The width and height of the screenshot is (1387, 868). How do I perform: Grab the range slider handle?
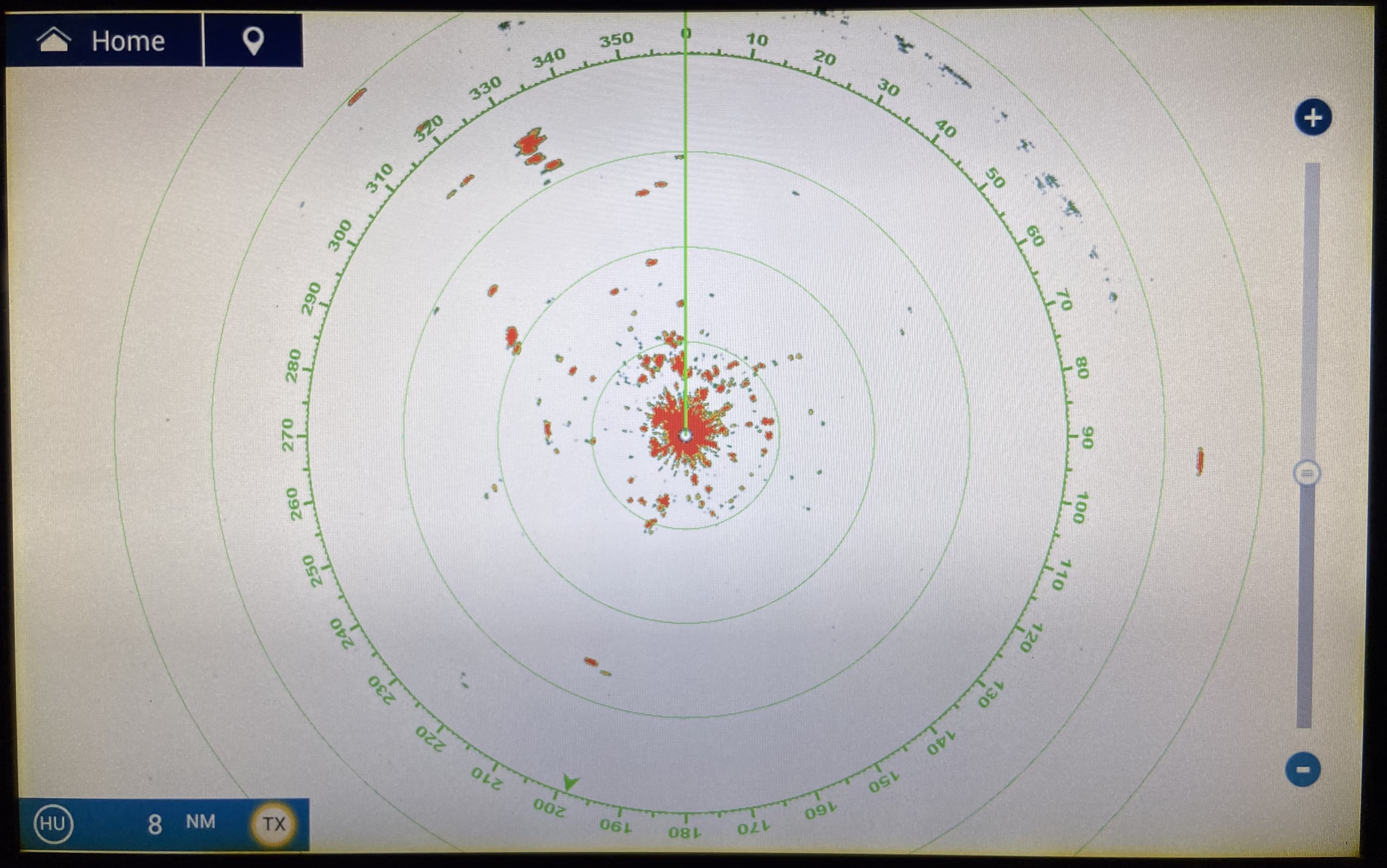click(x=1307, y=474)
